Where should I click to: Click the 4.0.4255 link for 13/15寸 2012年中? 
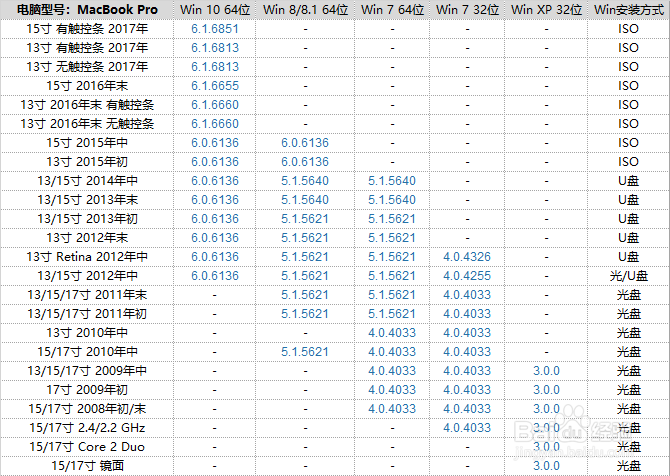467,276
